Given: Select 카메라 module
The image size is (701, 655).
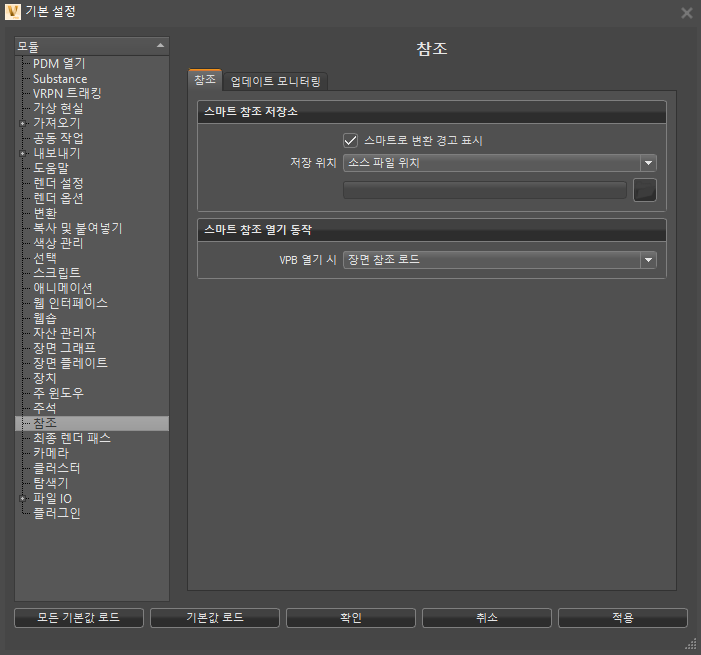Looking at the screenshot, I should point(51,453).
